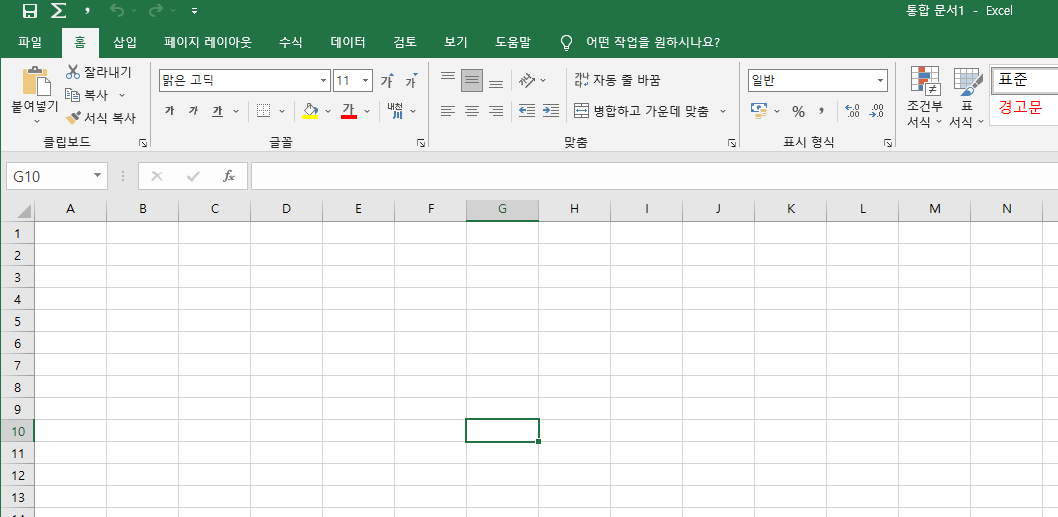This screenshot has width=1058, height=517.
Task: Click the AutoSum sigma icon in quick access toolbar
Action: (59, 11)
